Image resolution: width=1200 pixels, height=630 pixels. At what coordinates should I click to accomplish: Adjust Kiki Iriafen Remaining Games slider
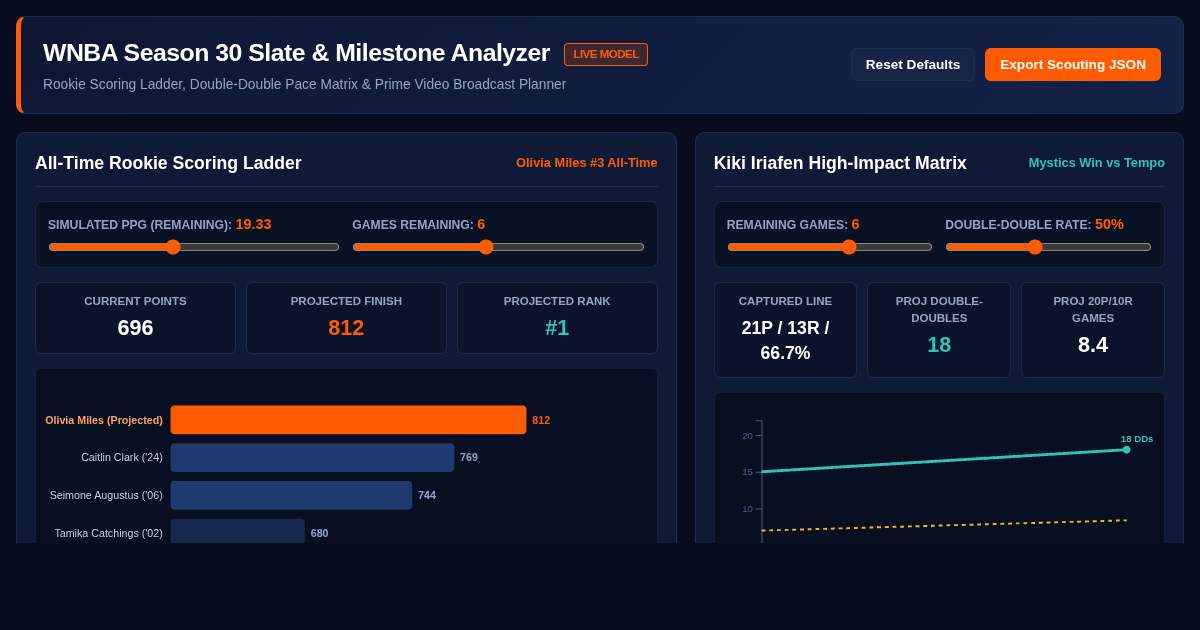pos(829,247)
